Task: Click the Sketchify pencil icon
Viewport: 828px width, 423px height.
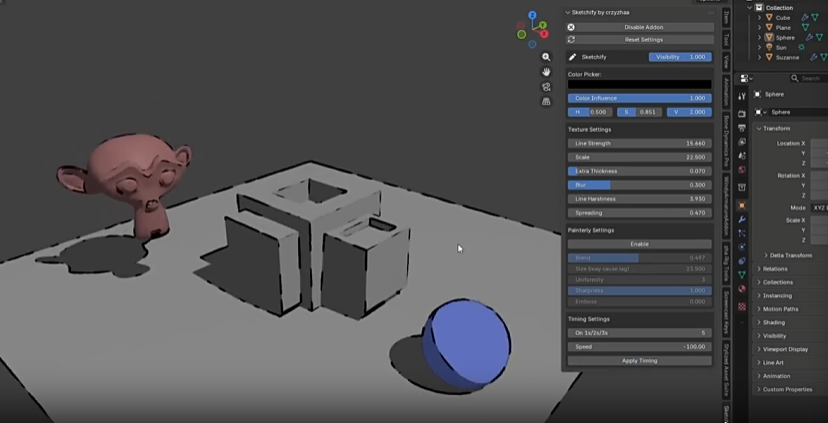Action: pyautogui.click(x=573, y=57)
